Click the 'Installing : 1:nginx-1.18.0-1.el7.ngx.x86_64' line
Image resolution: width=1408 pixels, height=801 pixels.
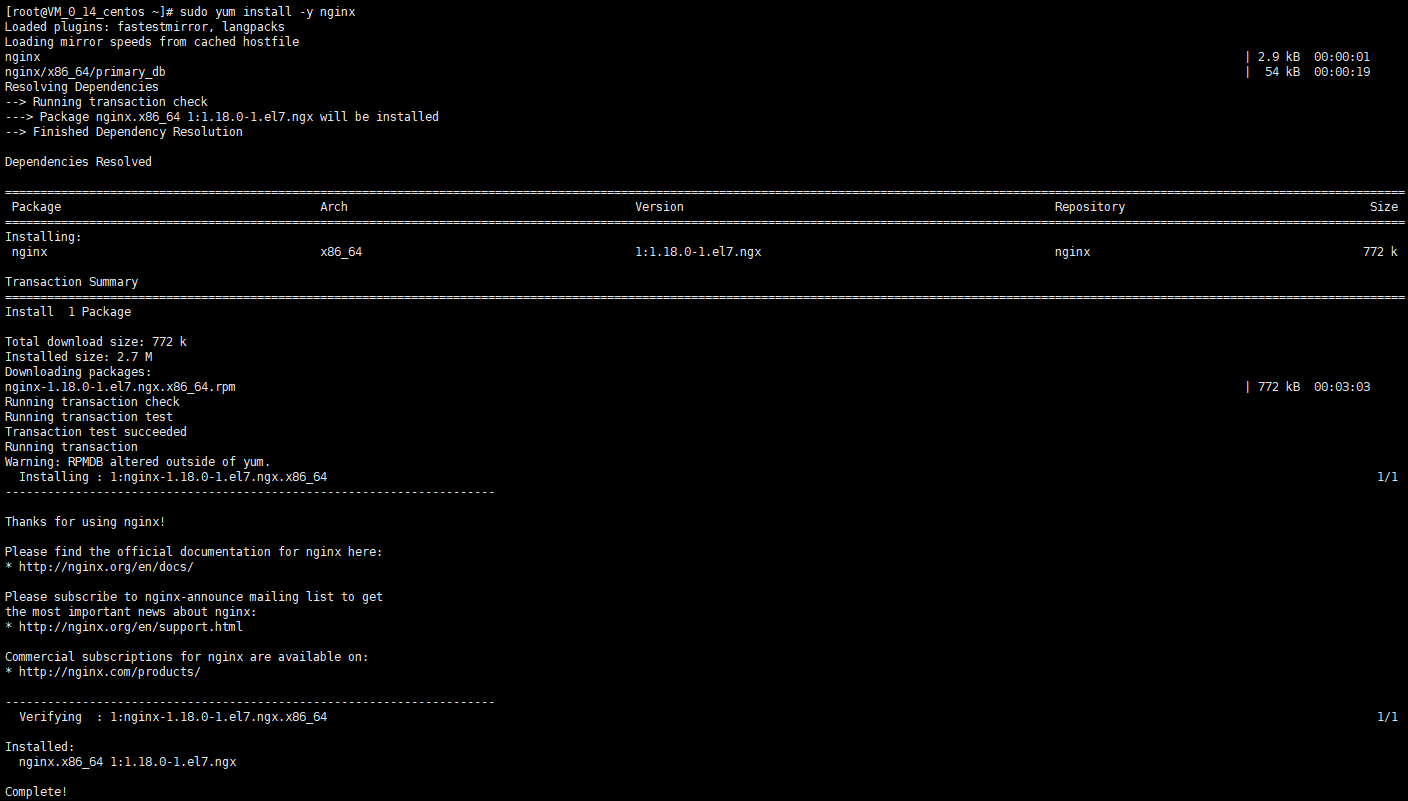click(x=173, y=477)
